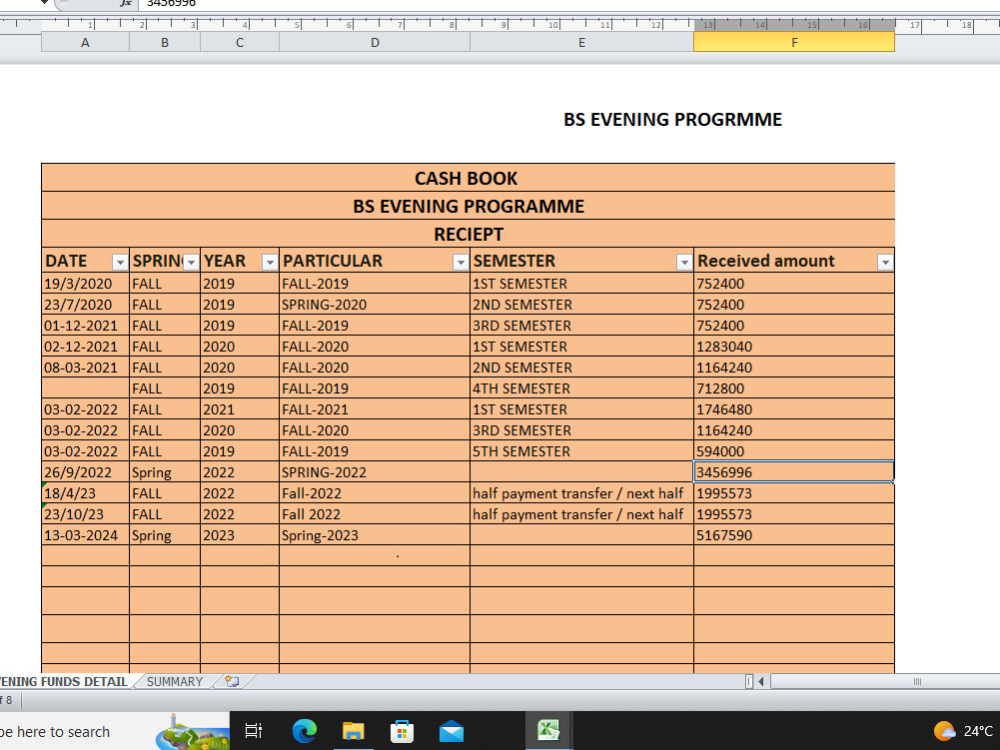Screen dimensions: 1000x750
Task: Select column D header
Action: (375, 42)
